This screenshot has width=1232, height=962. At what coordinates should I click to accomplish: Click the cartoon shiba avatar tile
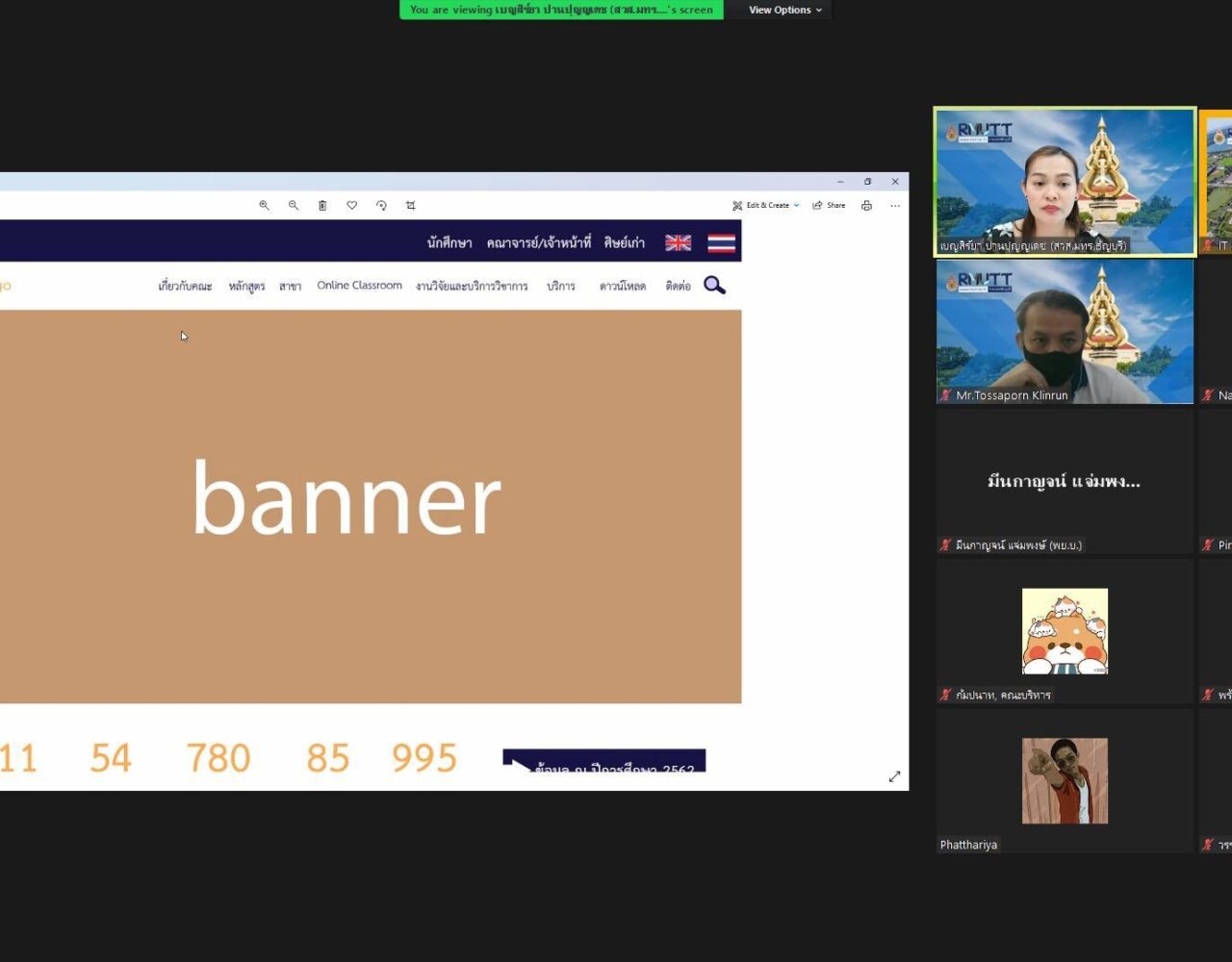[1065, 631]
